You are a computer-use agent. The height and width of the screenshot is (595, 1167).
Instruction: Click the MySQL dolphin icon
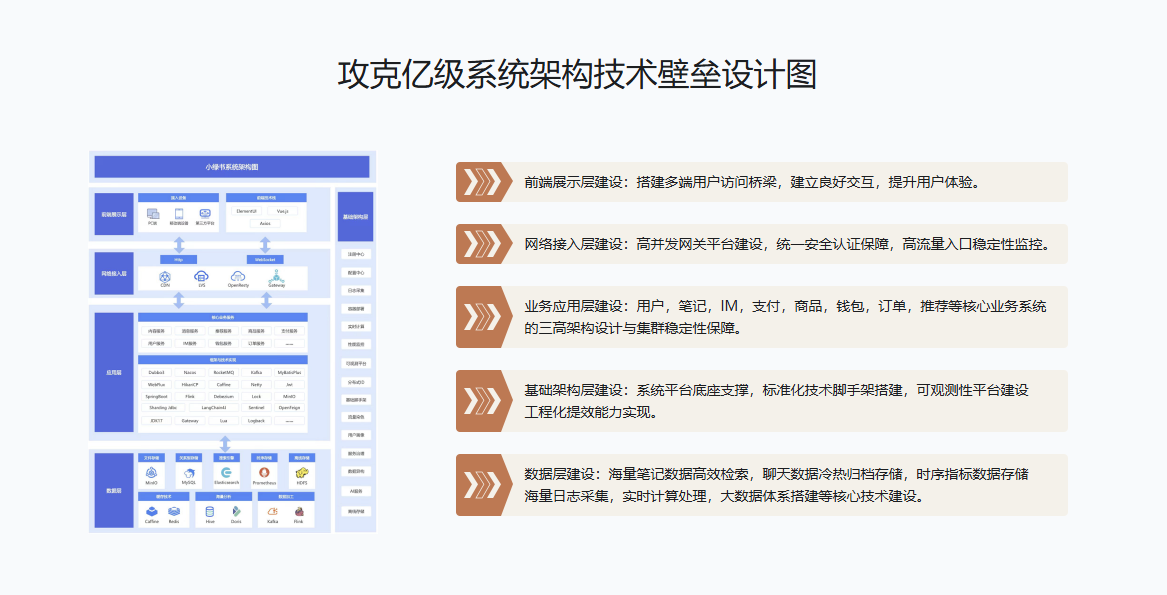(x=189, y=472)
